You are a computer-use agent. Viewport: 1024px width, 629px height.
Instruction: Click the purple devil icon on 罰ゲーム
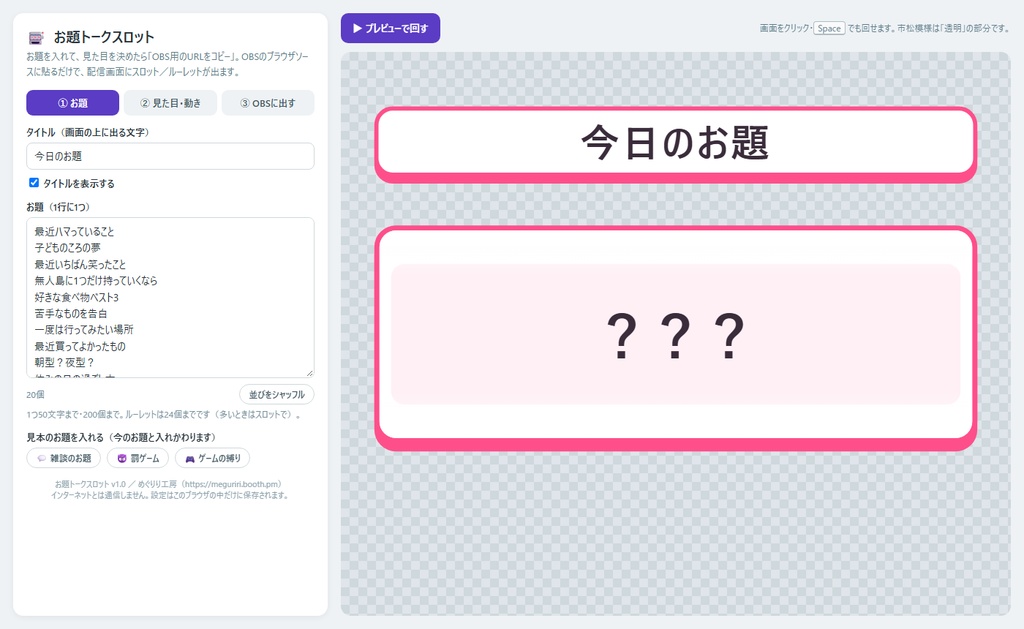(121, 459)
